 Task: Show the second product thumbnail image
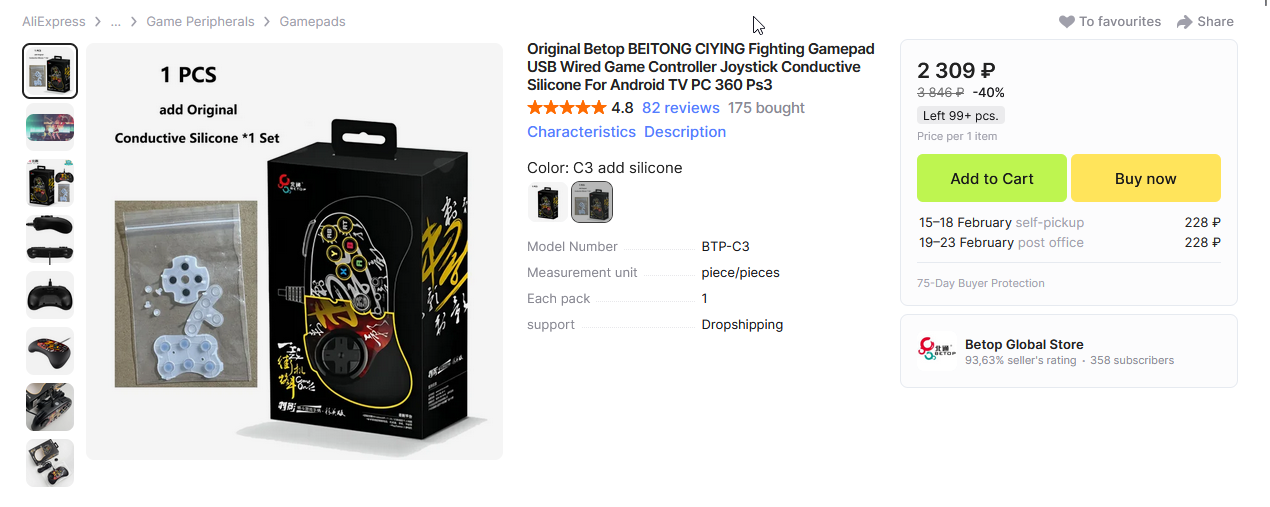pos(50,127)
